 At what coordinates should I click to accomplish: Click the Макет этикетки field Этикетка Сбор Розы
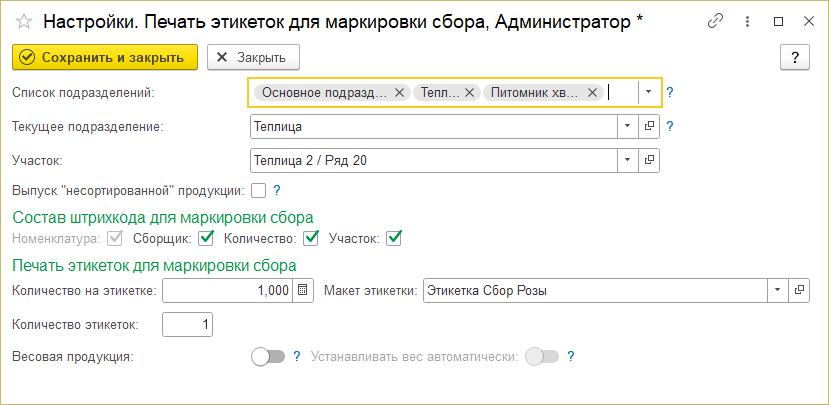click(595, 290)
